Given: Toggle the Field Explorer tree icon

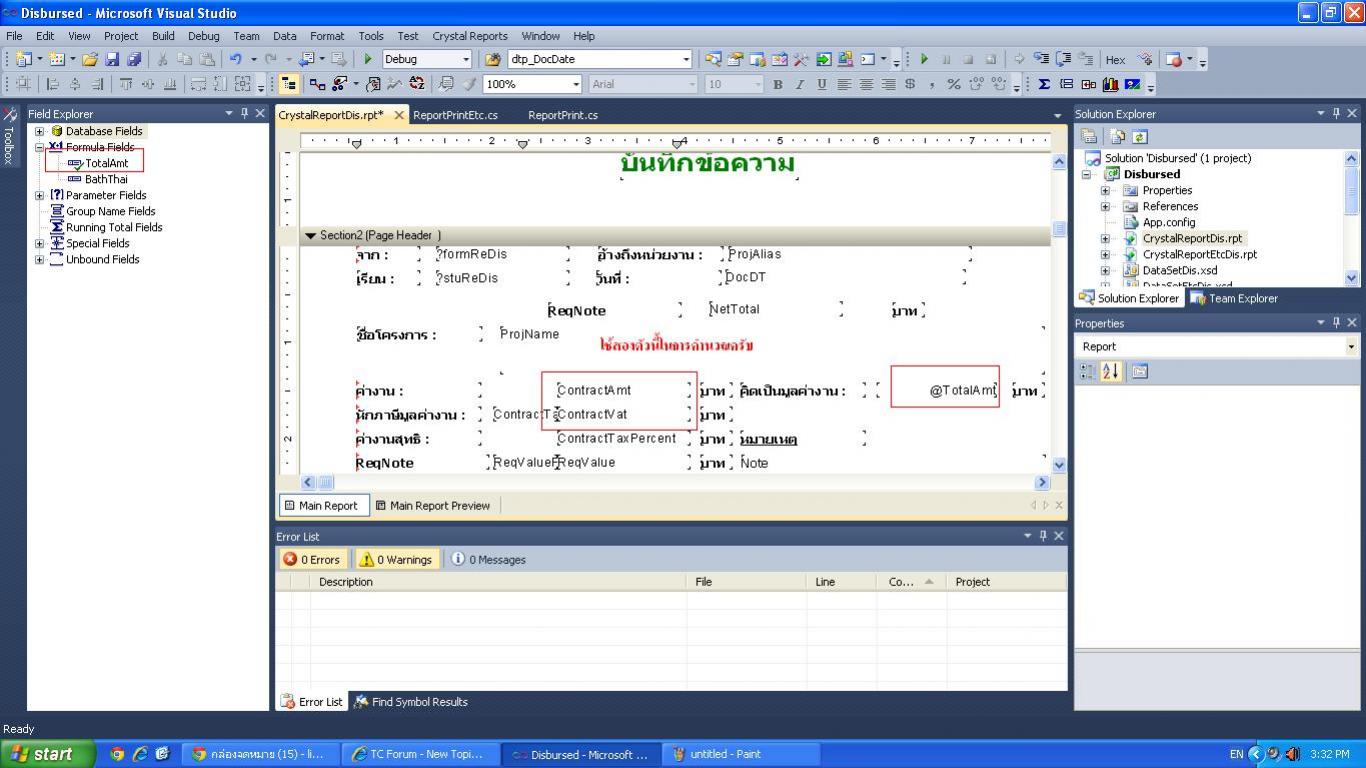Looking at the screenshot, I should point(288,84).
